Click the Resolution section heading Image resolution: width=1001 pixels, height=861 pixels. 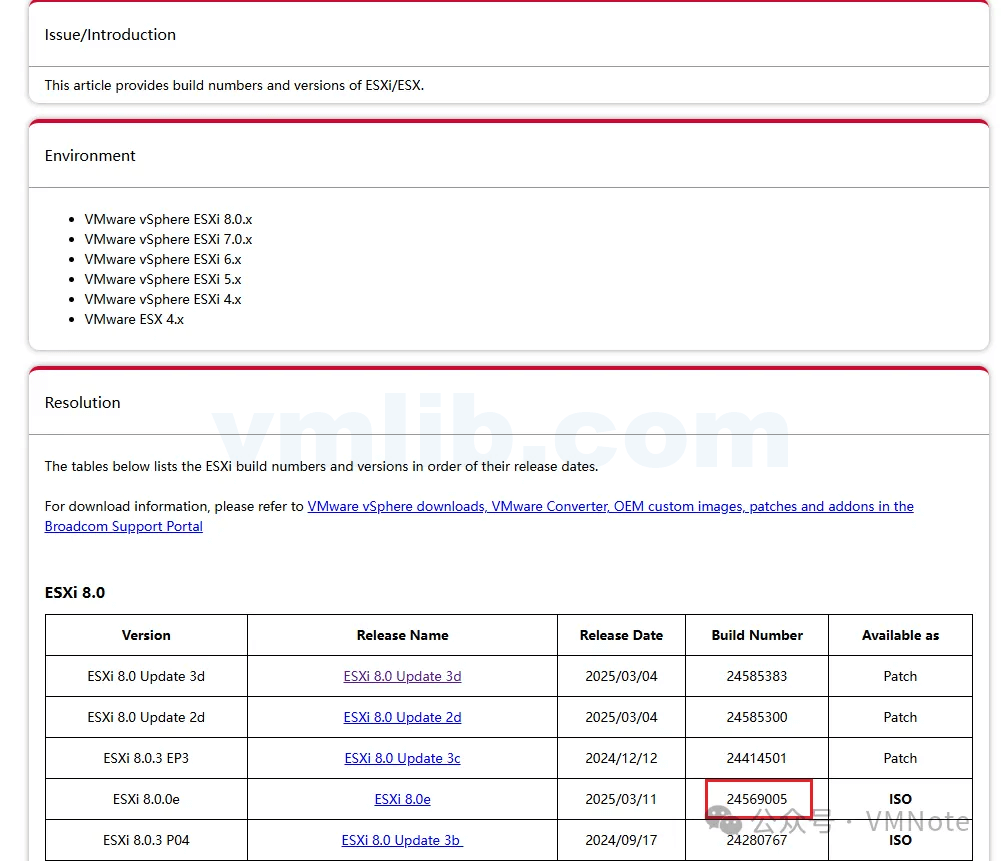click(83, 403)
